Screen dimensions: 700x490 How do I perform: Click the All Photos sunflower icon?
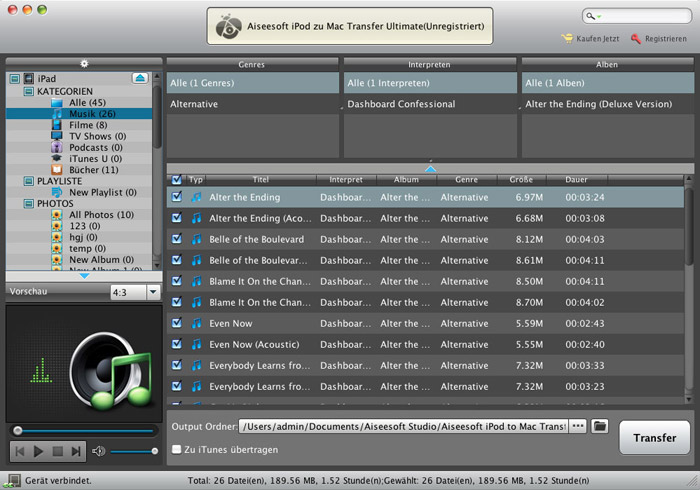coord(57,215)
